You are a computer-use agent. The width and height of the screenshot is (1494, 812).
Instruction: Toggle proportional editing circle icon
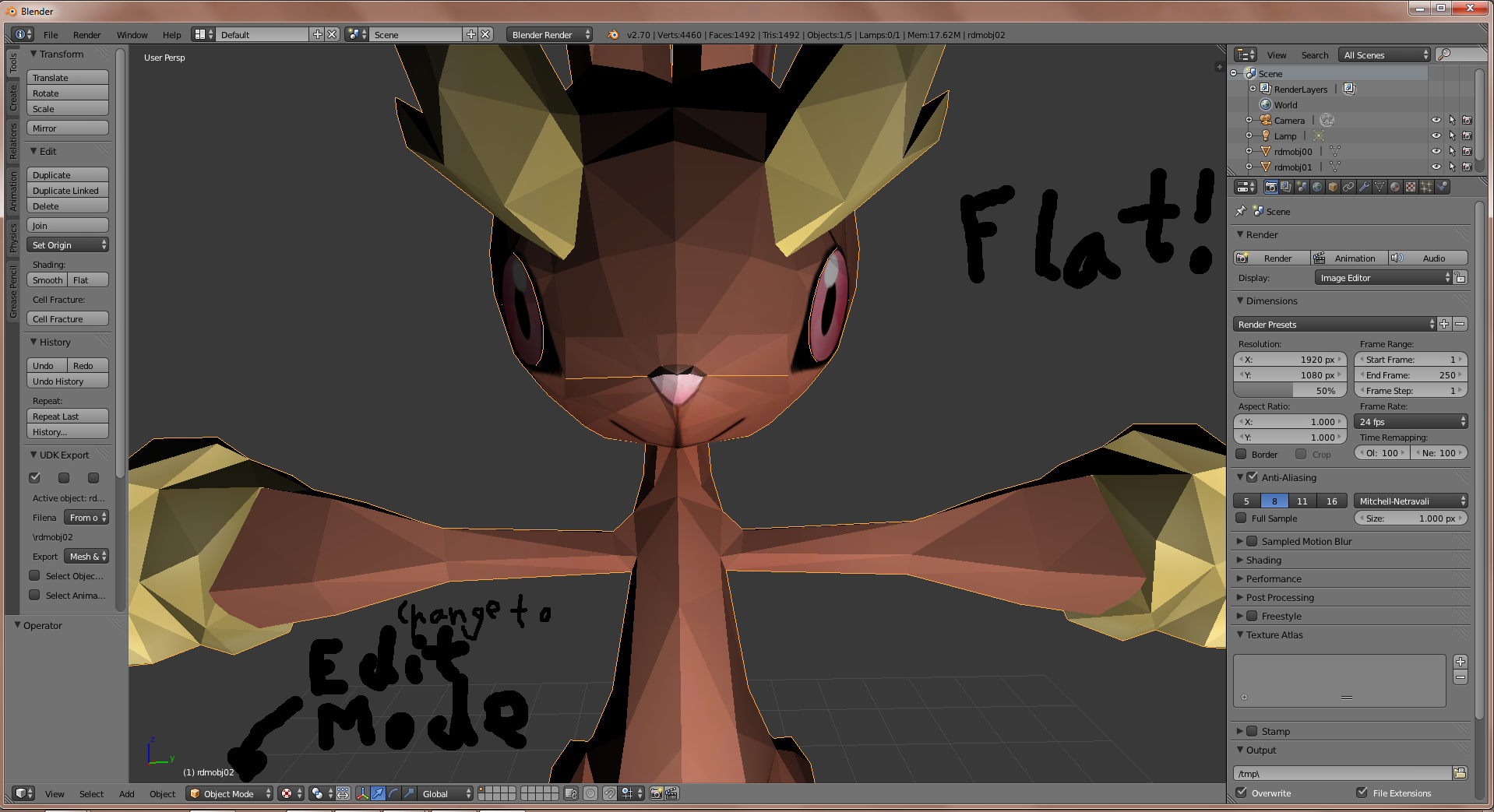tap(590, 793)
